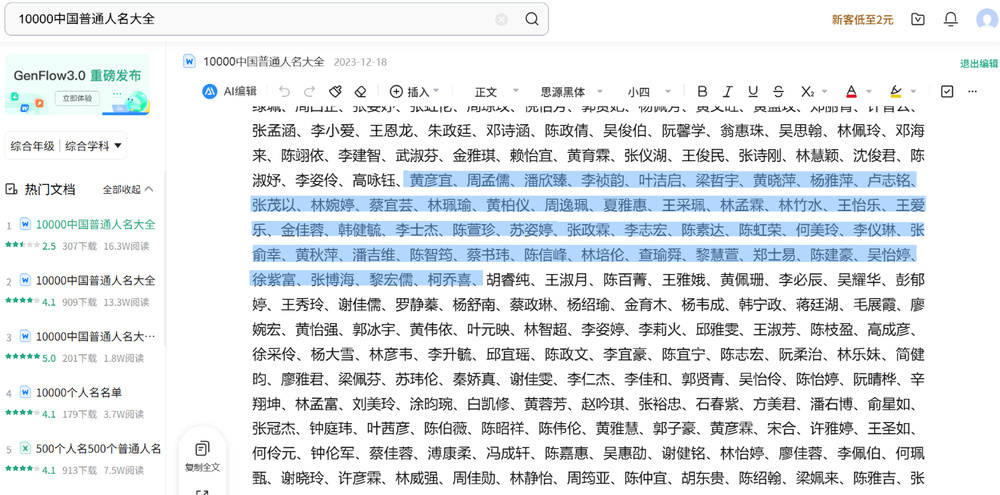Click the checkbox insert toolbar icon
The height and width of the screenshot is (495, 1000).
point(947,91)
